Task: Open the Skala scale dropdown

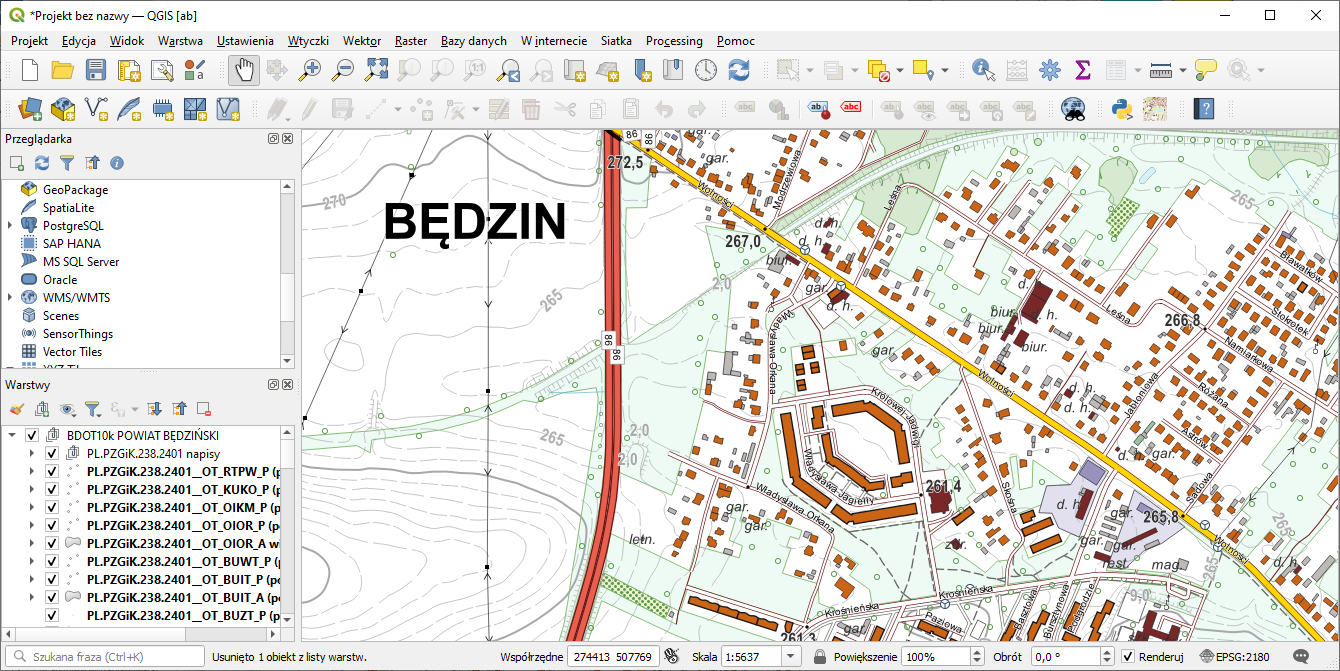Action: 791,657
